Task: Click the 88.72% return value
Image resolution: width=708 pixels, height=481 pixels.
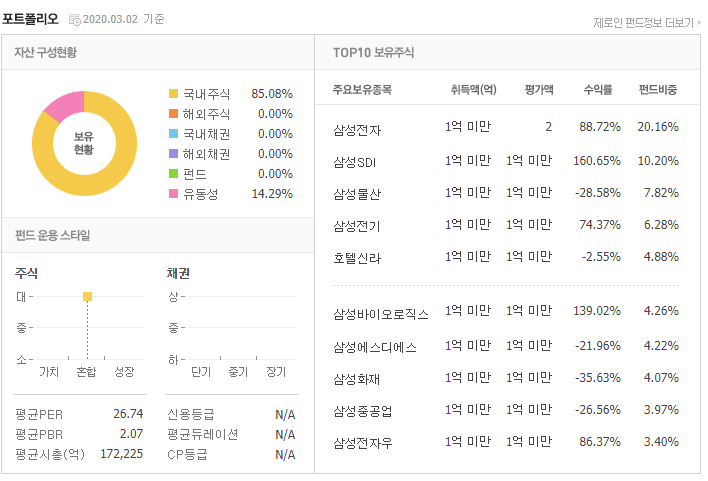Action: [x=600, y=127]
